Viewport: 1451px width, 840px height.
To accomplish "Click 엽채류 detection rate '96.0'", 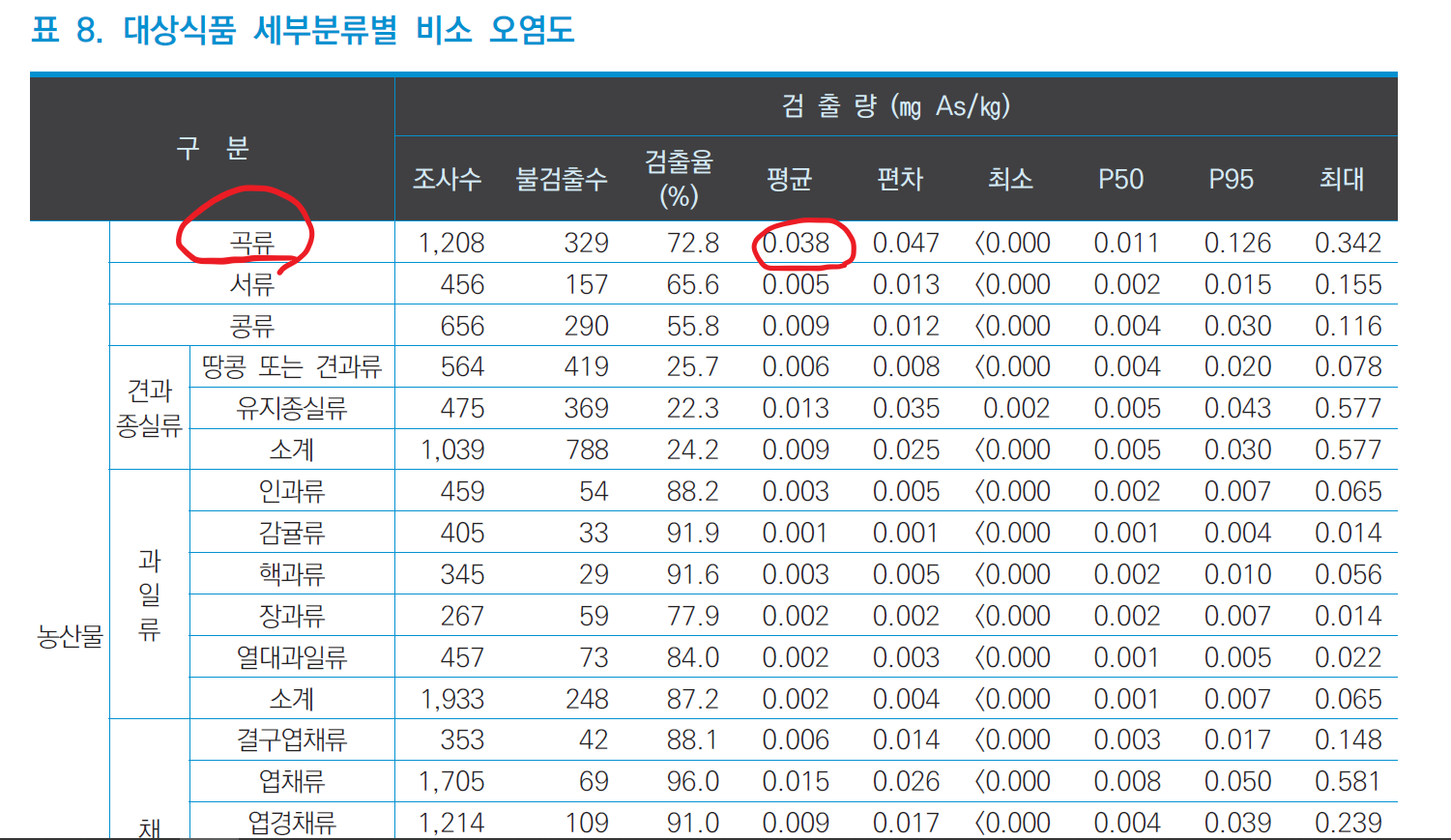I will pyautogui.click(x=693, y=782).
